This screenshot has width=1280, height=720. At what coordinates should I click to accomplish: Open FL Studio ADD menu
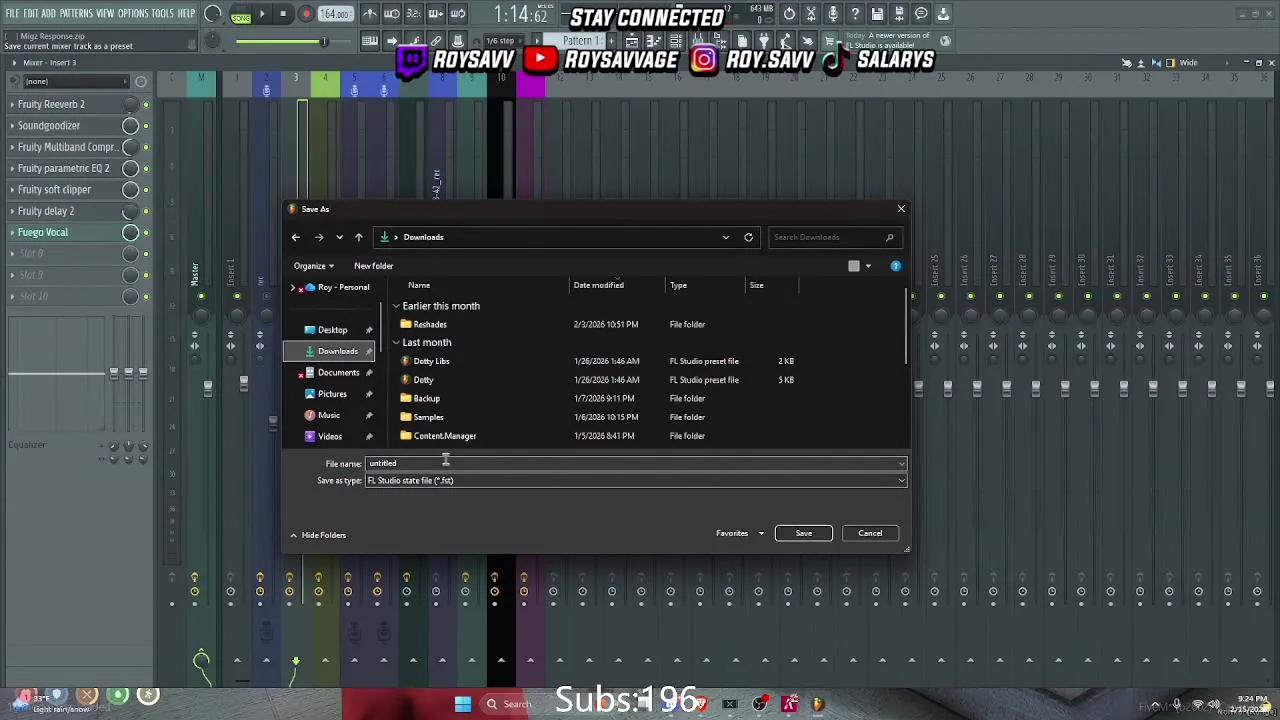[x=49, y=13]
